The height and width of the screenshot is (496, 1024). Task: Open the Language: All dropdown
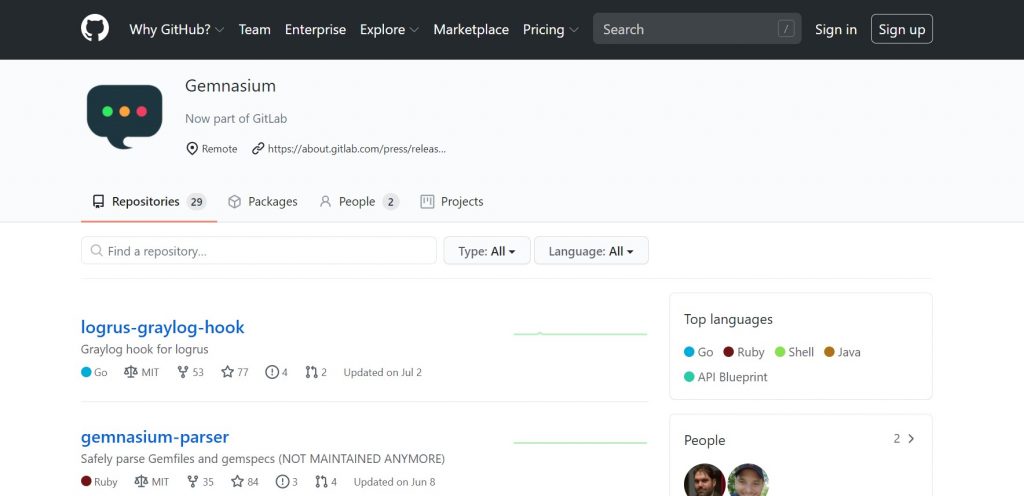[x=591, y=251]
